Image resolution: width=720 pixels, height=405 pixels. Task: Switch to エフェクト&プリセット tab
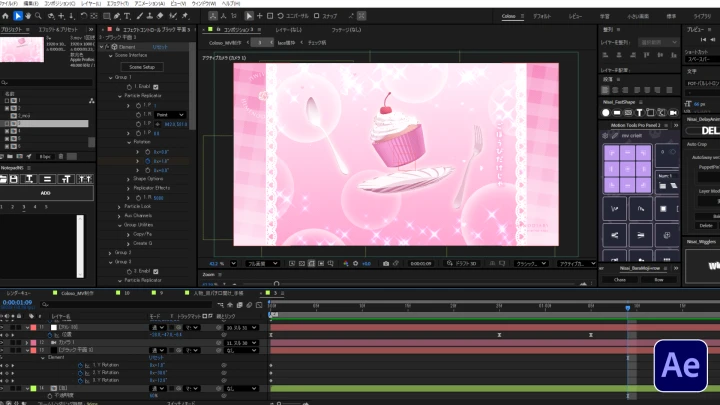[x=58, y=29]
